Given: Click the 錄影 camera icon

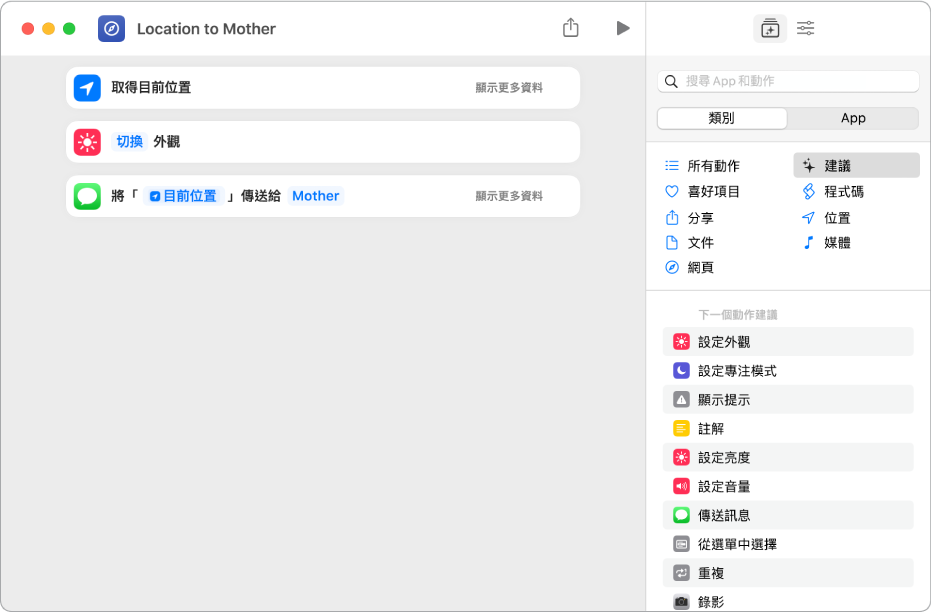Looking at the screenshot, I should point(683,602).
